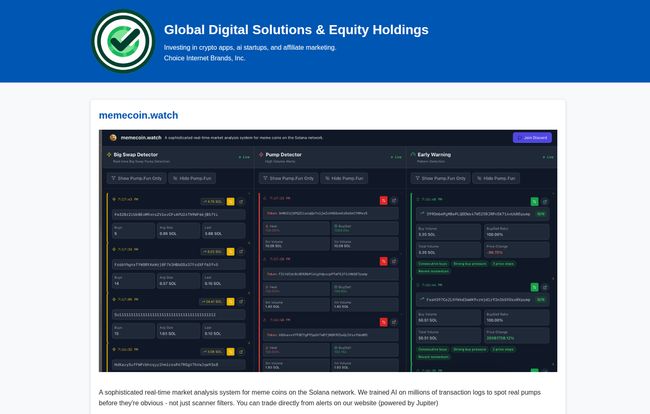
Task: Click red icon on first Pump Detector alert
Action: pos(383,201)
